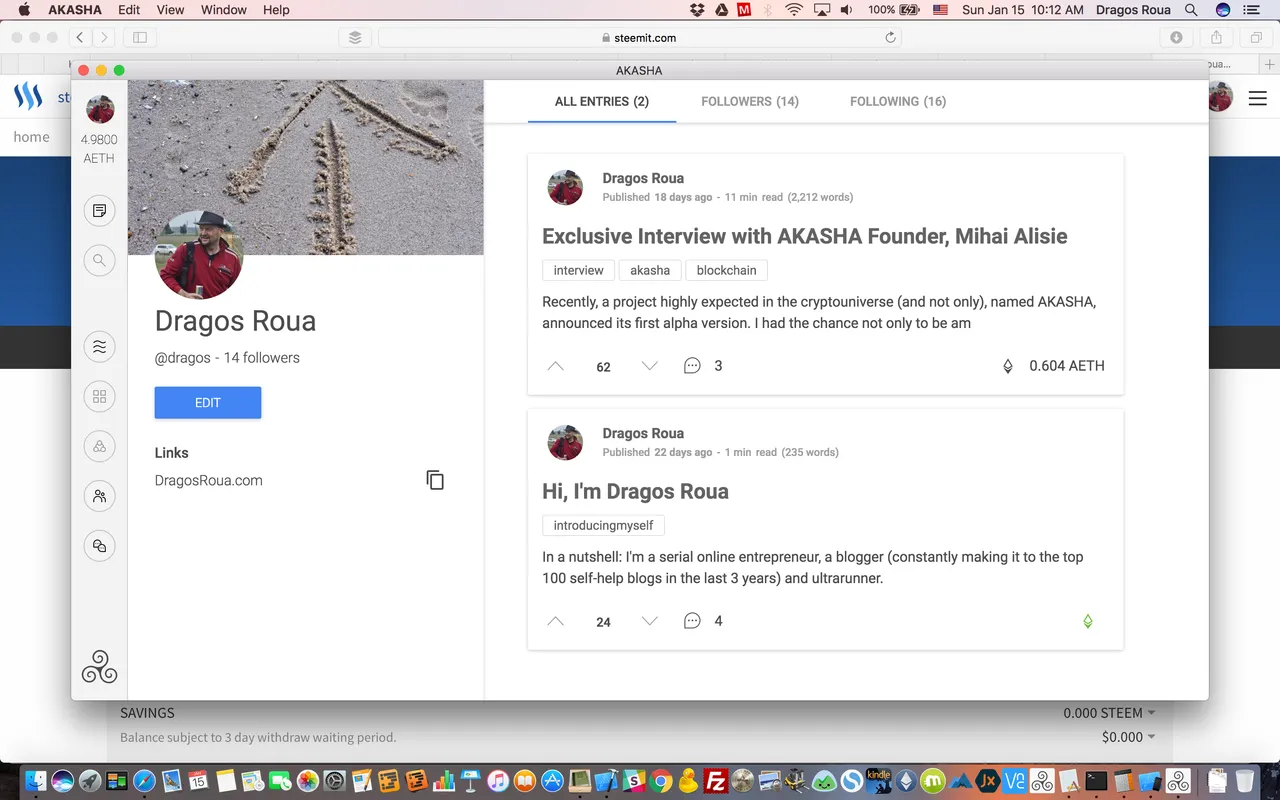Open the Help menu in the menu bar
The image size is (1280, 800).
click(x=276, y=10)
